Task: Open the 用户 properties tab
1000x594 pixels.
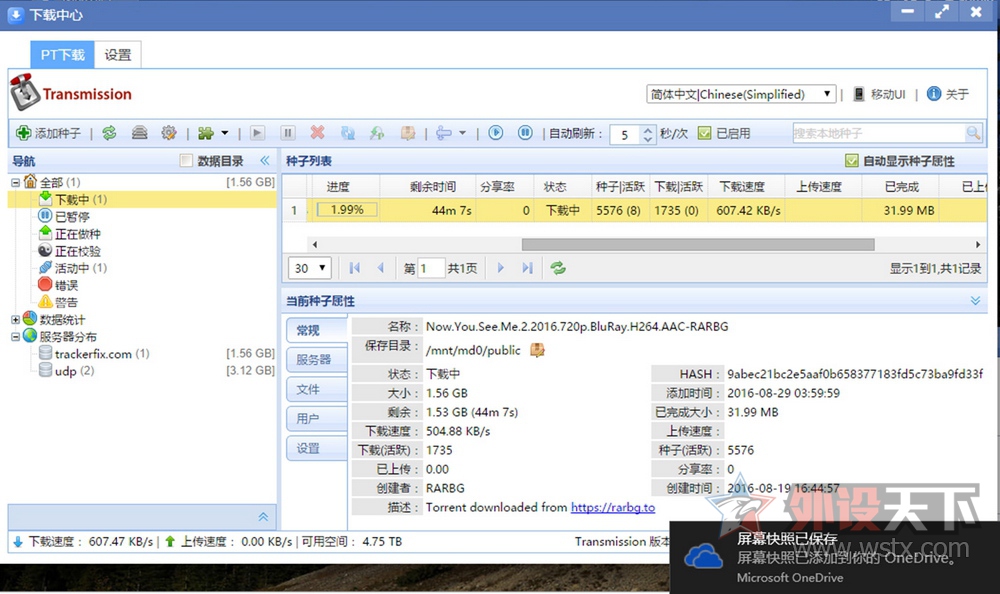Action: coord(316,419)
